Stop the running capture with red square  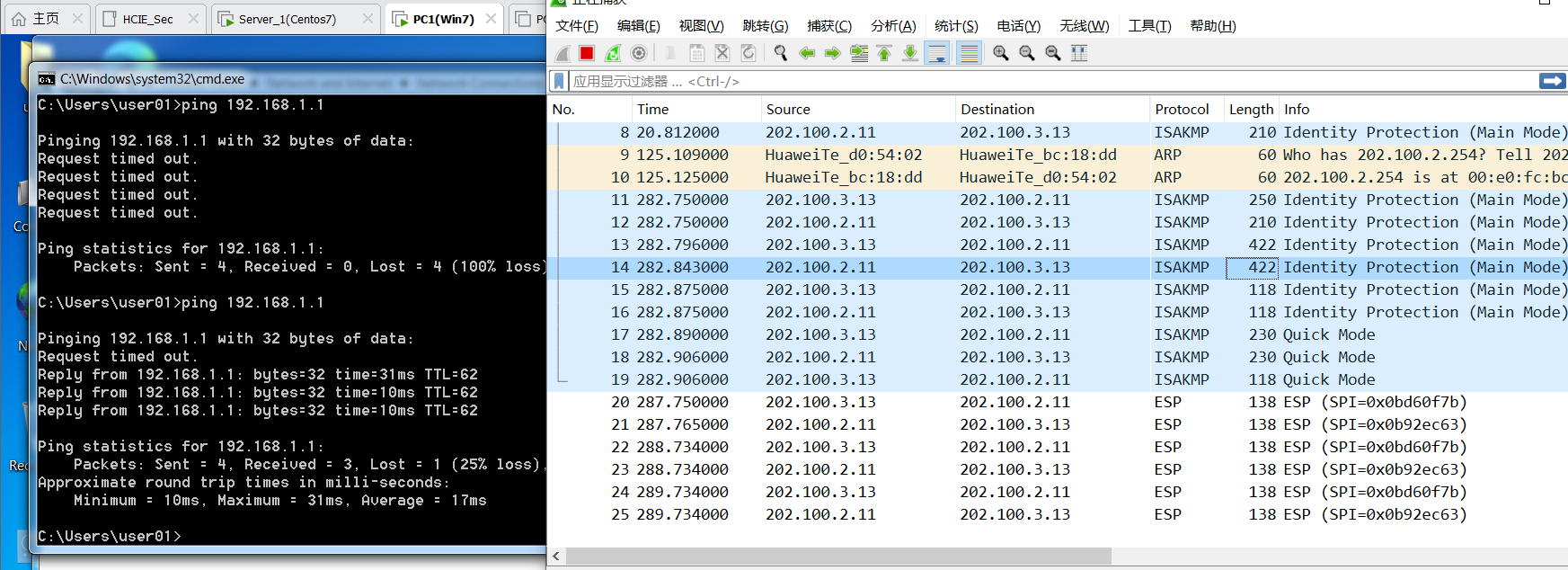[587, 53]
